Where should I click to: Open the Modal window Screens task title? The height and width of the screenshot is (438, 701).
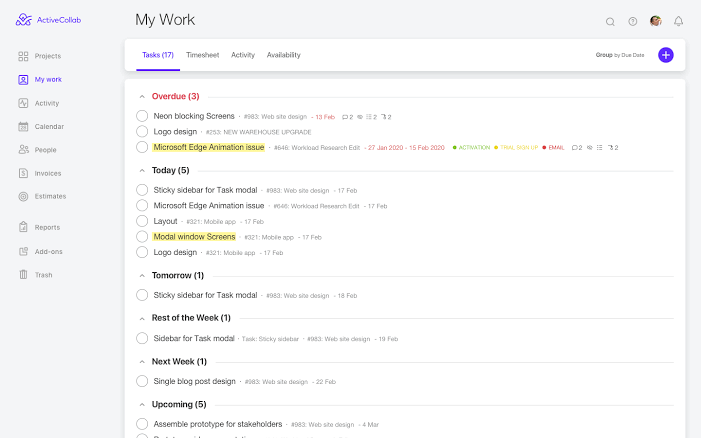(x=194, y=237)
